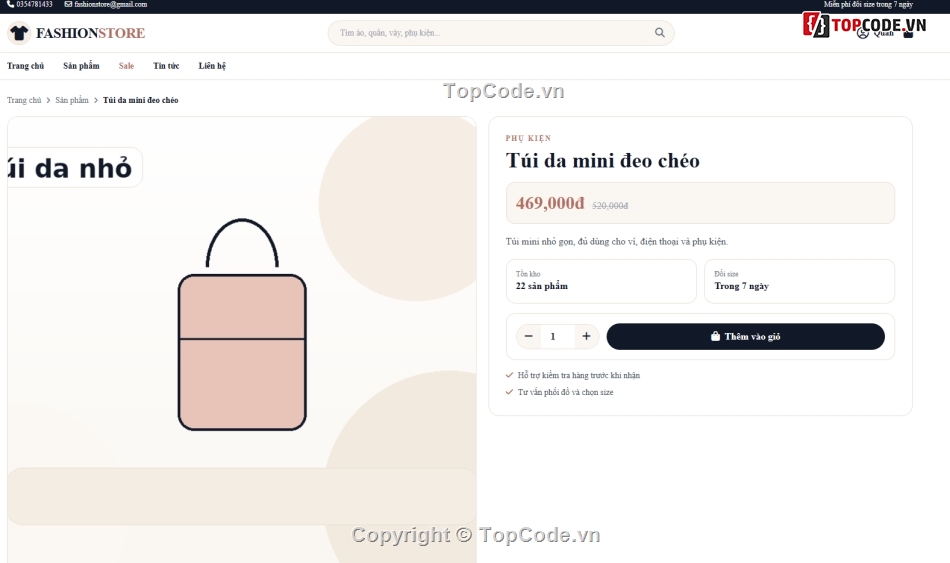Increase quantity with the plus button

(x=586, y=336)
